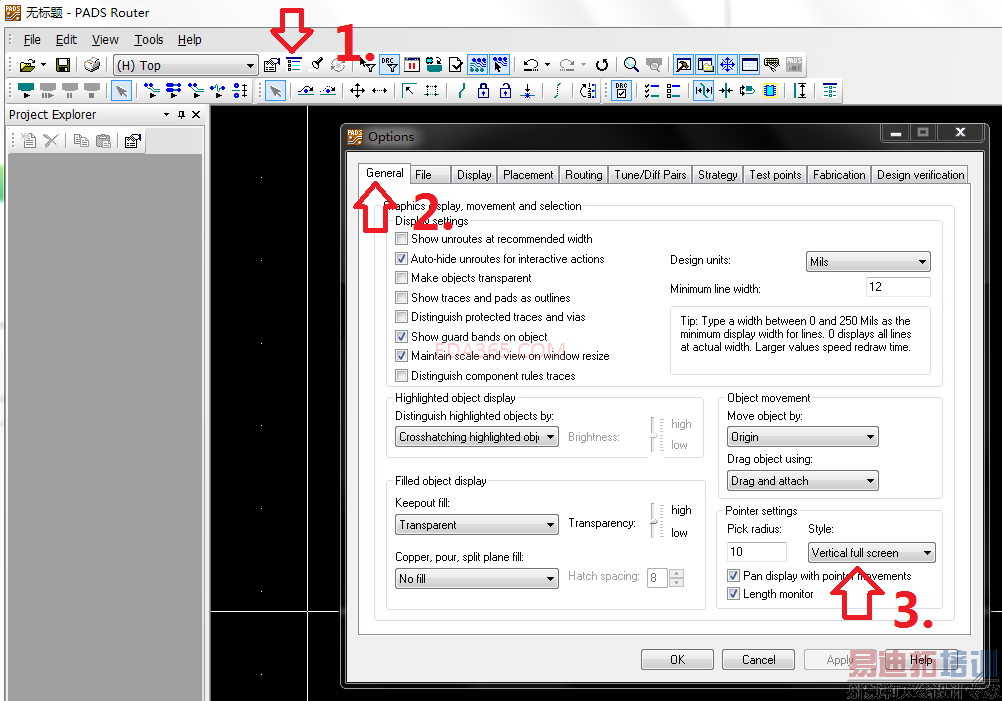Click the OK button
Screen dimensions: 1002x701
677,659
